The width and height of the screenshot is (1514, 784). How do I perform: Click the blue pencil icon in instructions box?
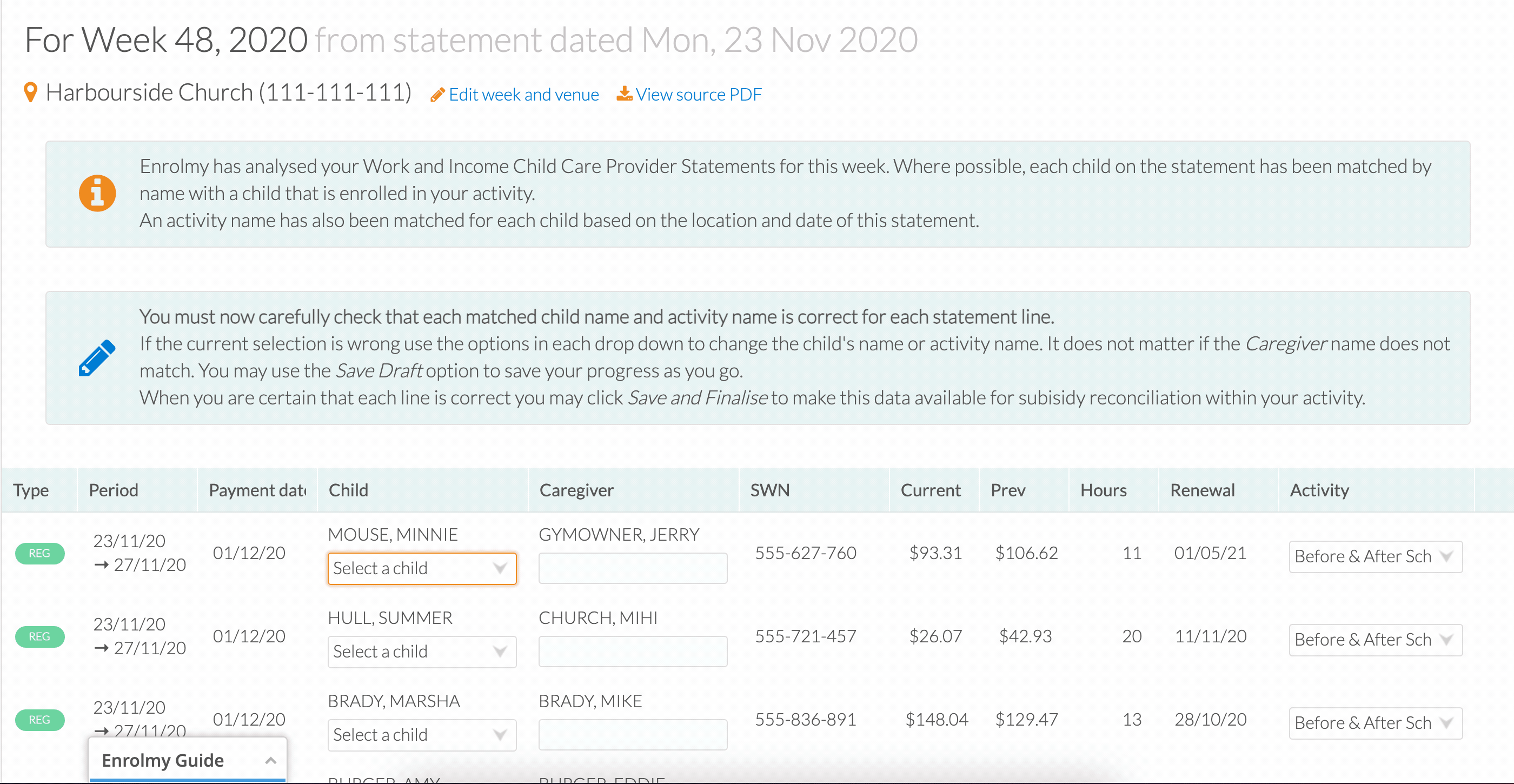coord(97,358)
